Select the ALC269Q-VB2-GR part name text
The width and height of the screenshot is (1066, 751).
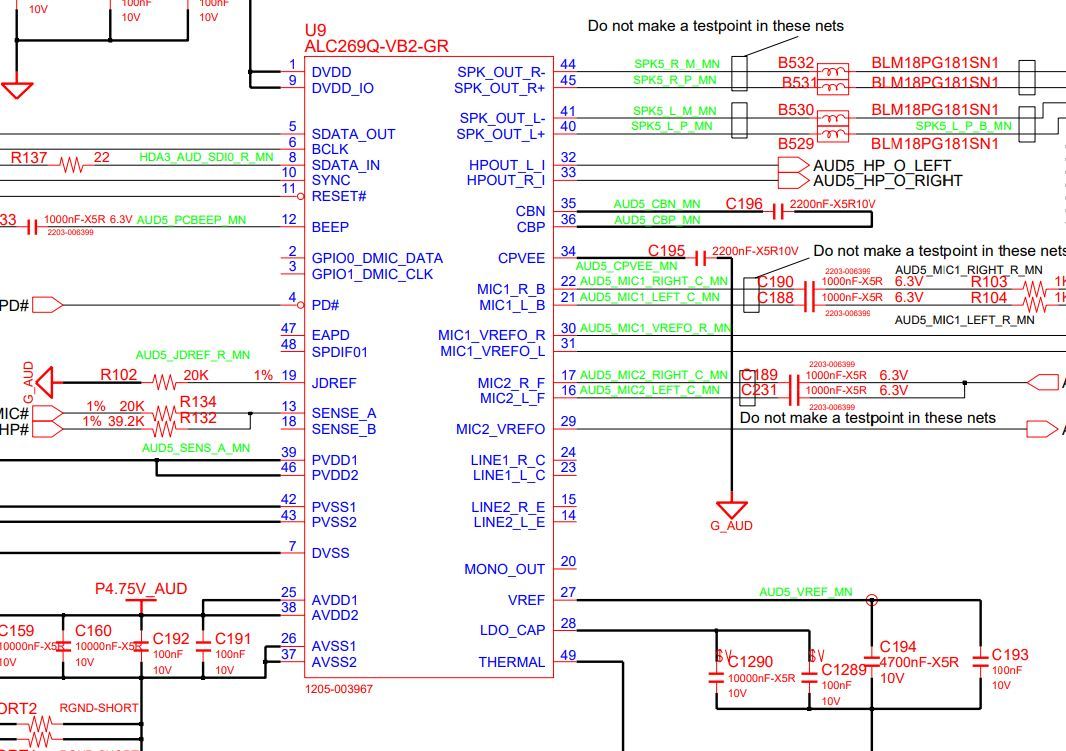pyautogui.click(x=376, y=47)
